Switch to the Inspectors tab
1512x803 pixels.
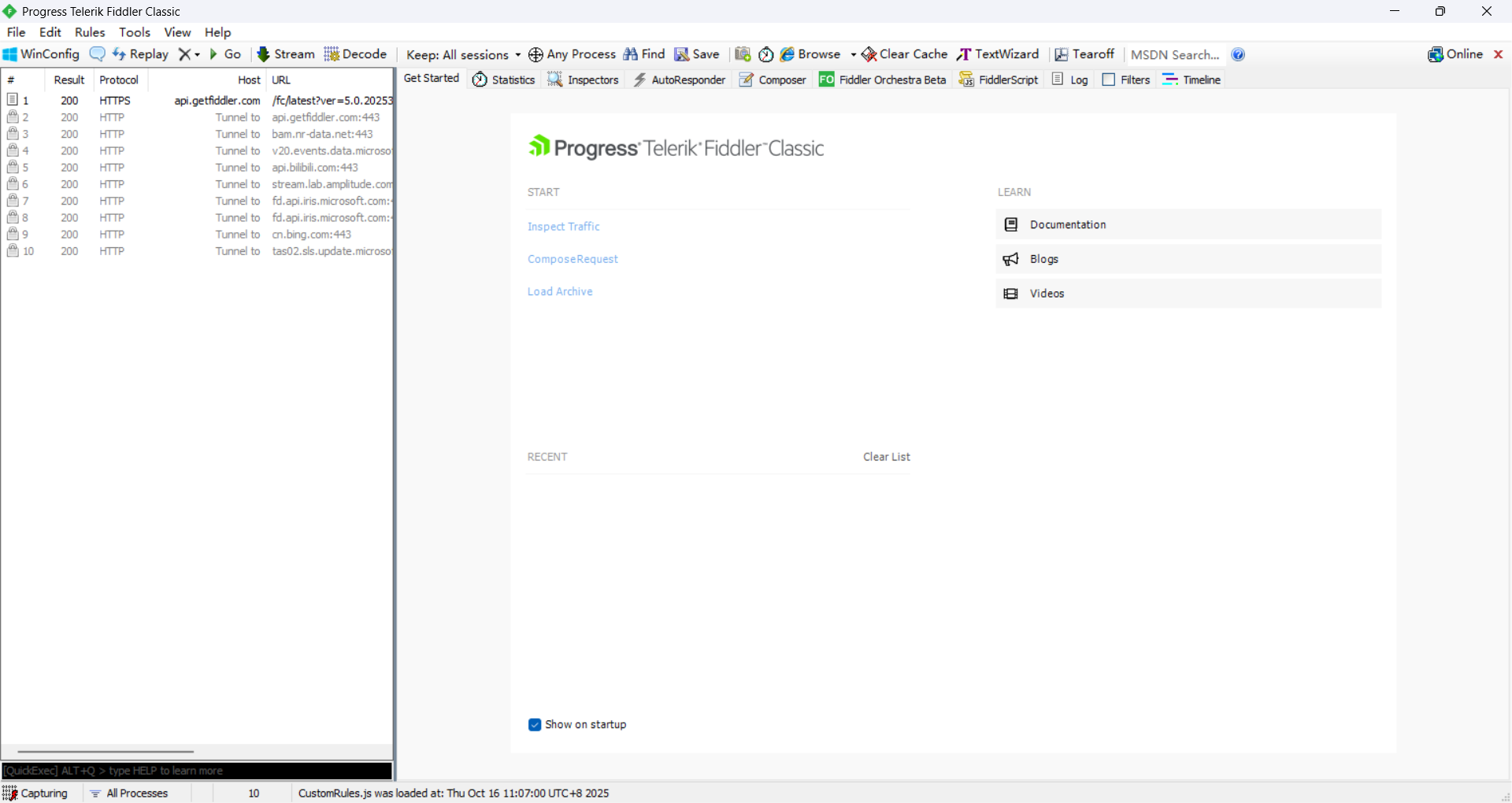click(x=584, y=80)
